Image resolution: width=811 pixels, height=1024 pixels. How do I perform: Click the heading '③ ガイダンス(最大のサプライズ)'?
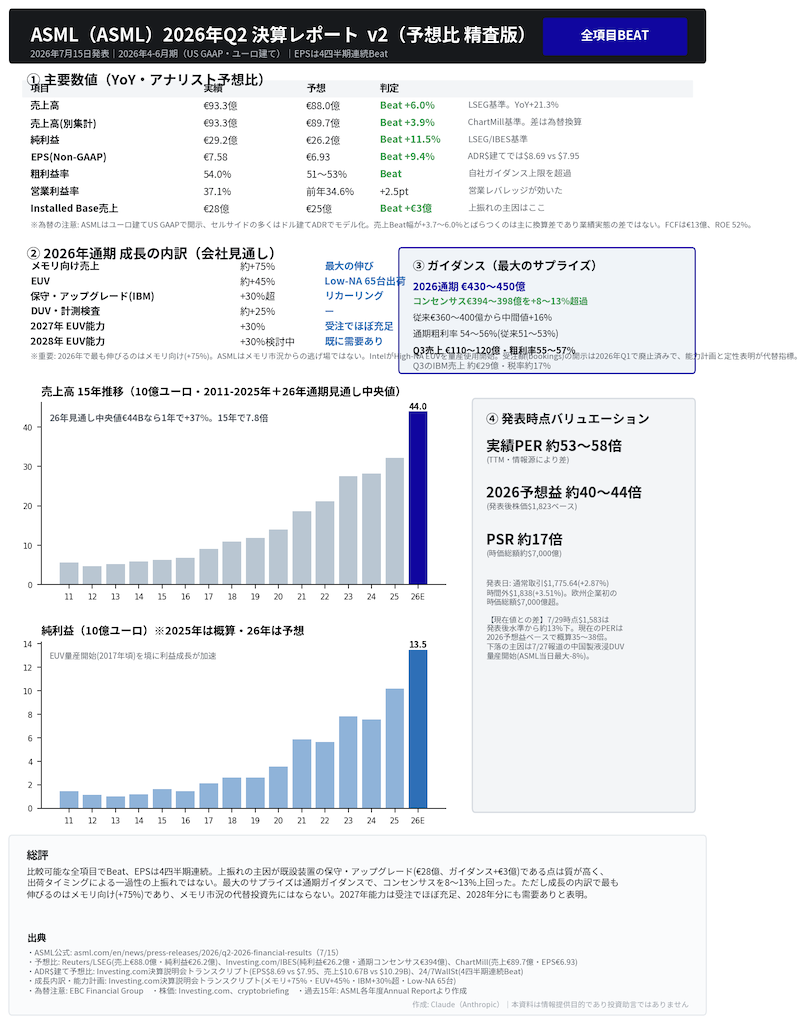tap(505, 266)
